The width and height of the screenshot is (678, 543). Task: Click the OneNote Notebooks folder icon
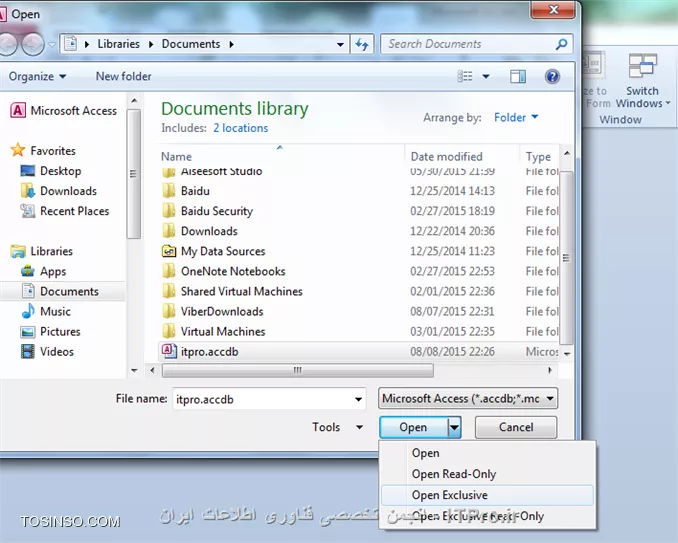click(169, 271)
